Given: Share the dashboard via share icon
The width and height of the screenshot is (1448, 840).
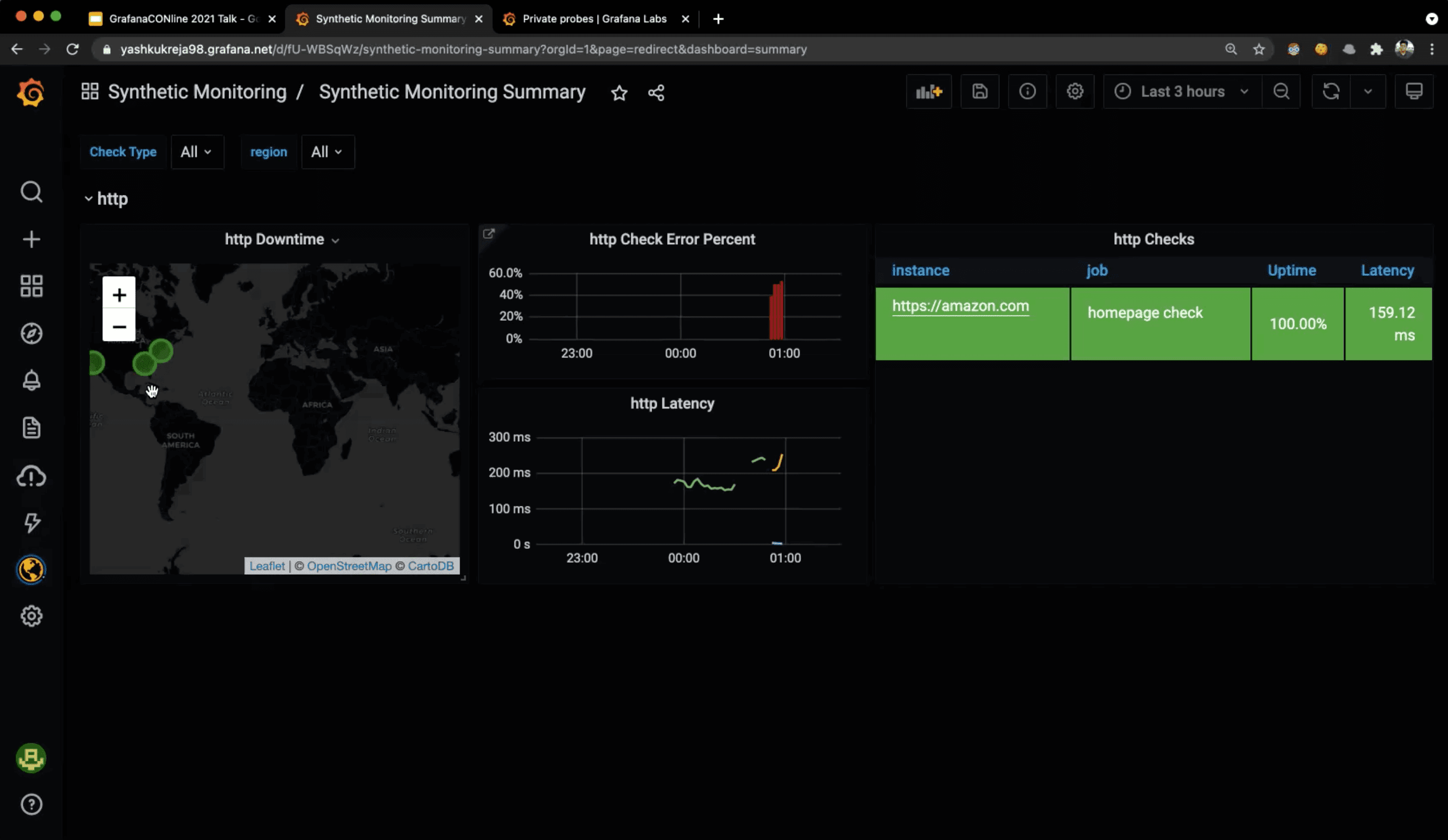Looking at the screenshot, I should coord(656,93).
